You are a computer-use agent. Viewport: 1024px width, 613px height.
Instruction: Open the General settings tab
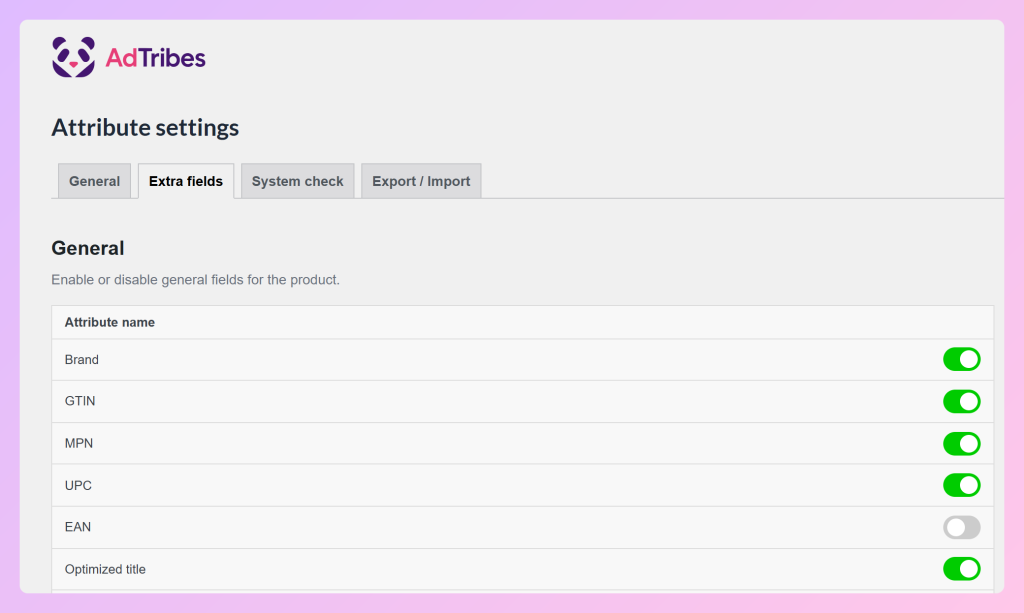95,181
